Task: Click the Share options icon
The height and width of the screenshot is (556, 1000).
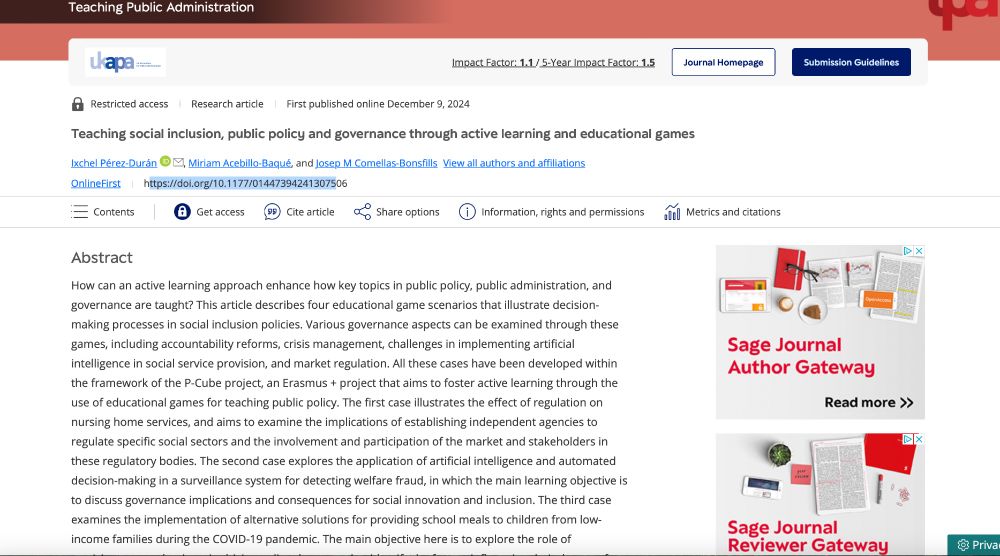Action: 362,212
